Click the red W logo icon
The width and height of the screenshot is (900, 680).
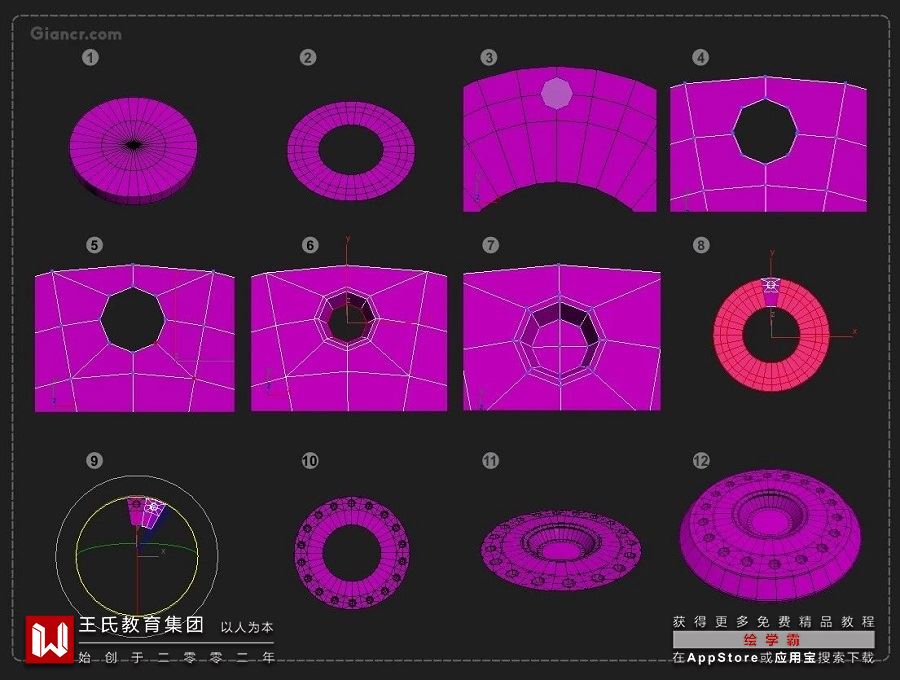point(49,639)
